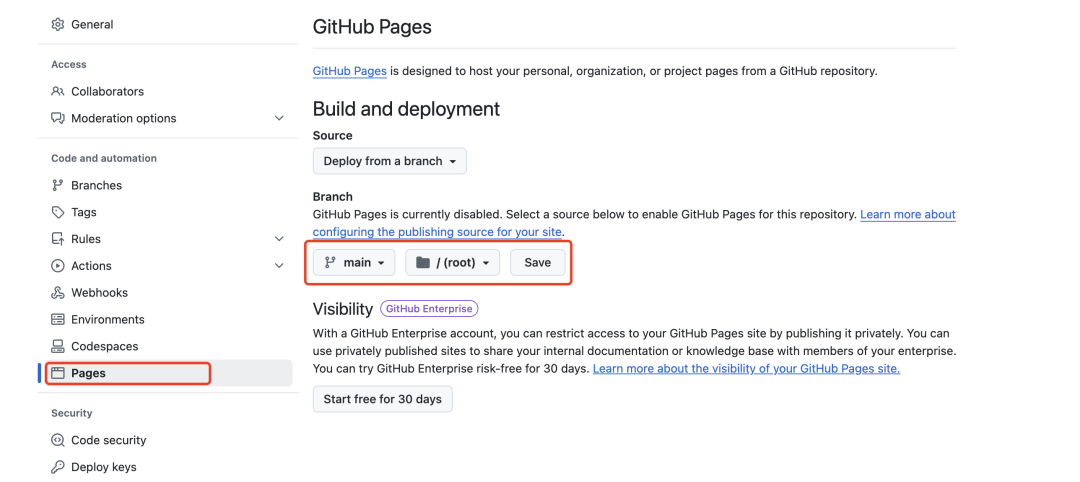The image size is (1080, 482).
Task: Click the branch icon in main dropdown
Action: (330, 262)
